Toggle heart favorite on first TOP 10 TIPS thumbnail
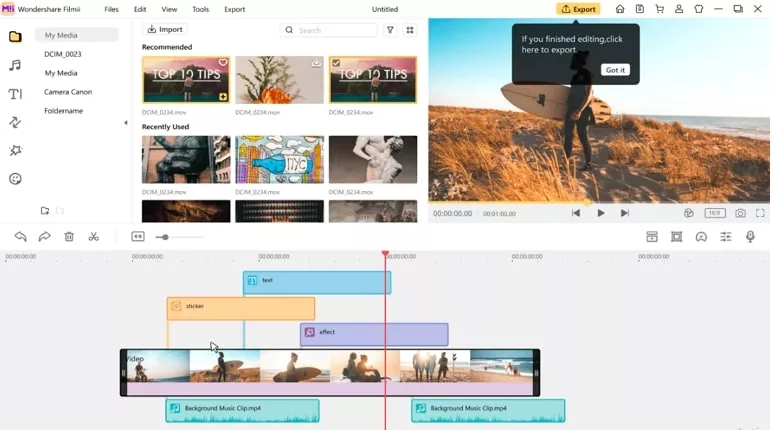This screenshot has height=430, width=772. click(223, 63)
